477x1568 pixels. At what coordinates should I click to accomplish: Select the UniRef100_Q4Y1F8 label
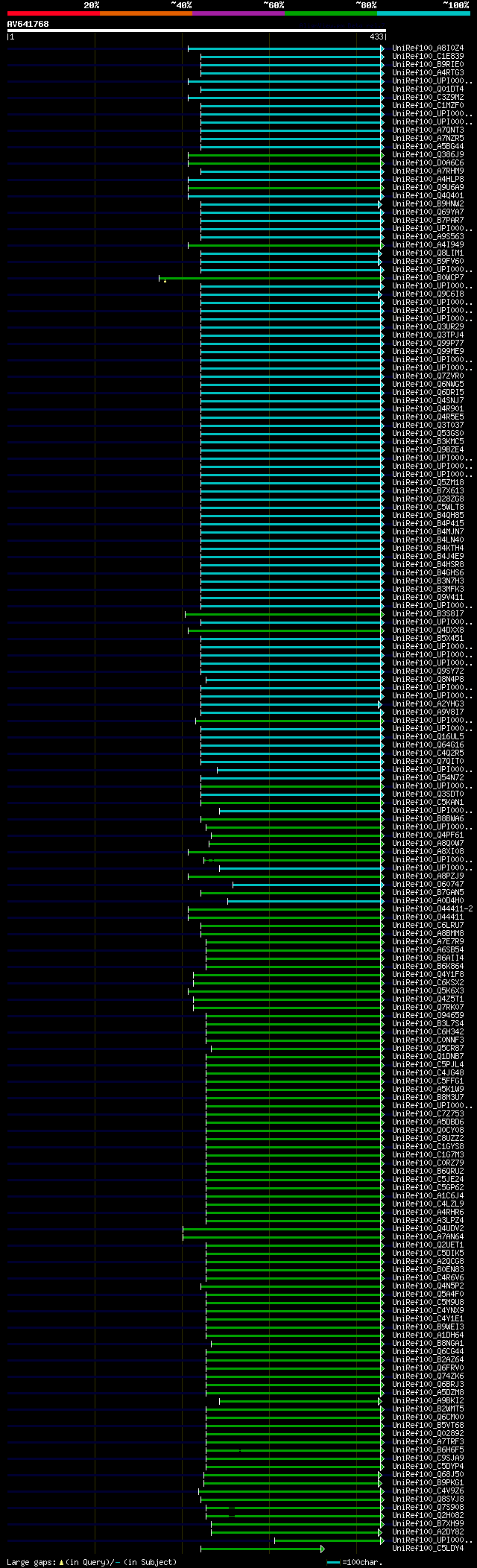point(428,975)
